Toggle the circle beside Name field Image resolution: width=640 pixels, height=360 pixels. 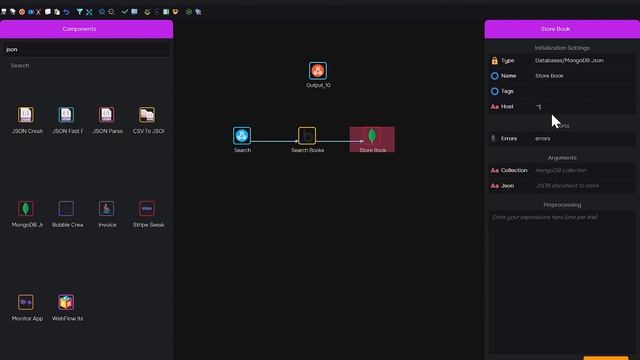(495, 76)
